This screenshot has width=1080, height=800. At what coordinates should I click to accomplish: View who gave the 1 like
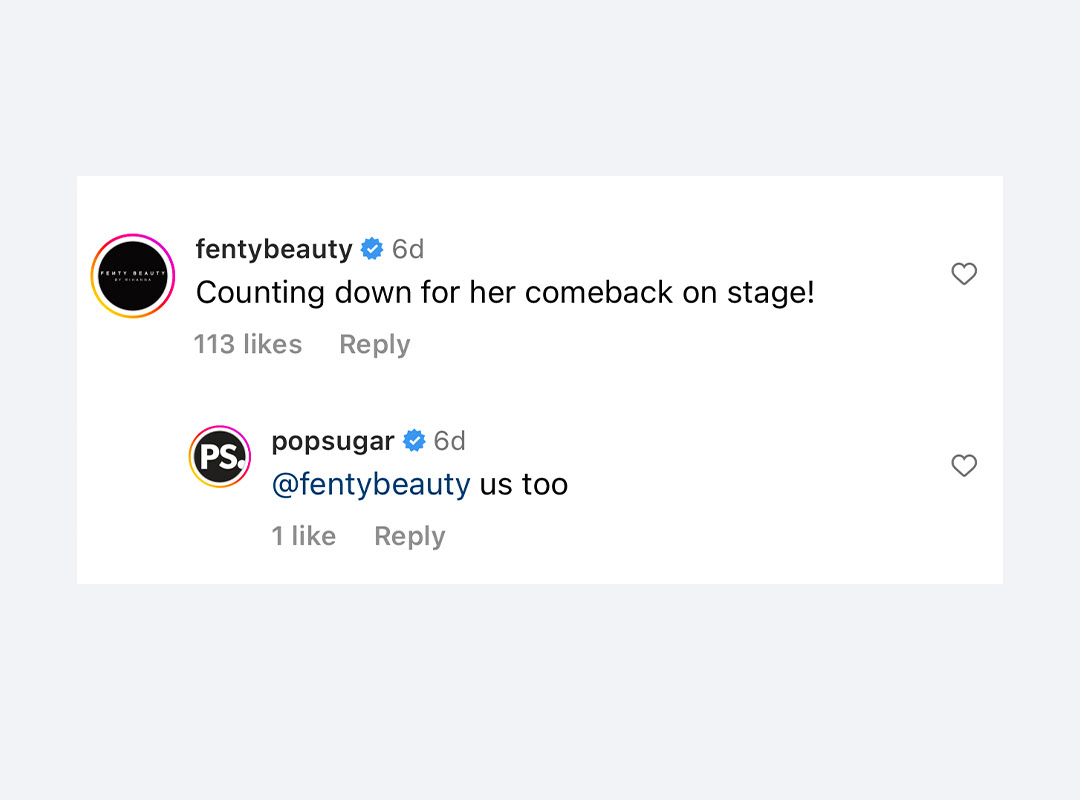tap(304, 535)
